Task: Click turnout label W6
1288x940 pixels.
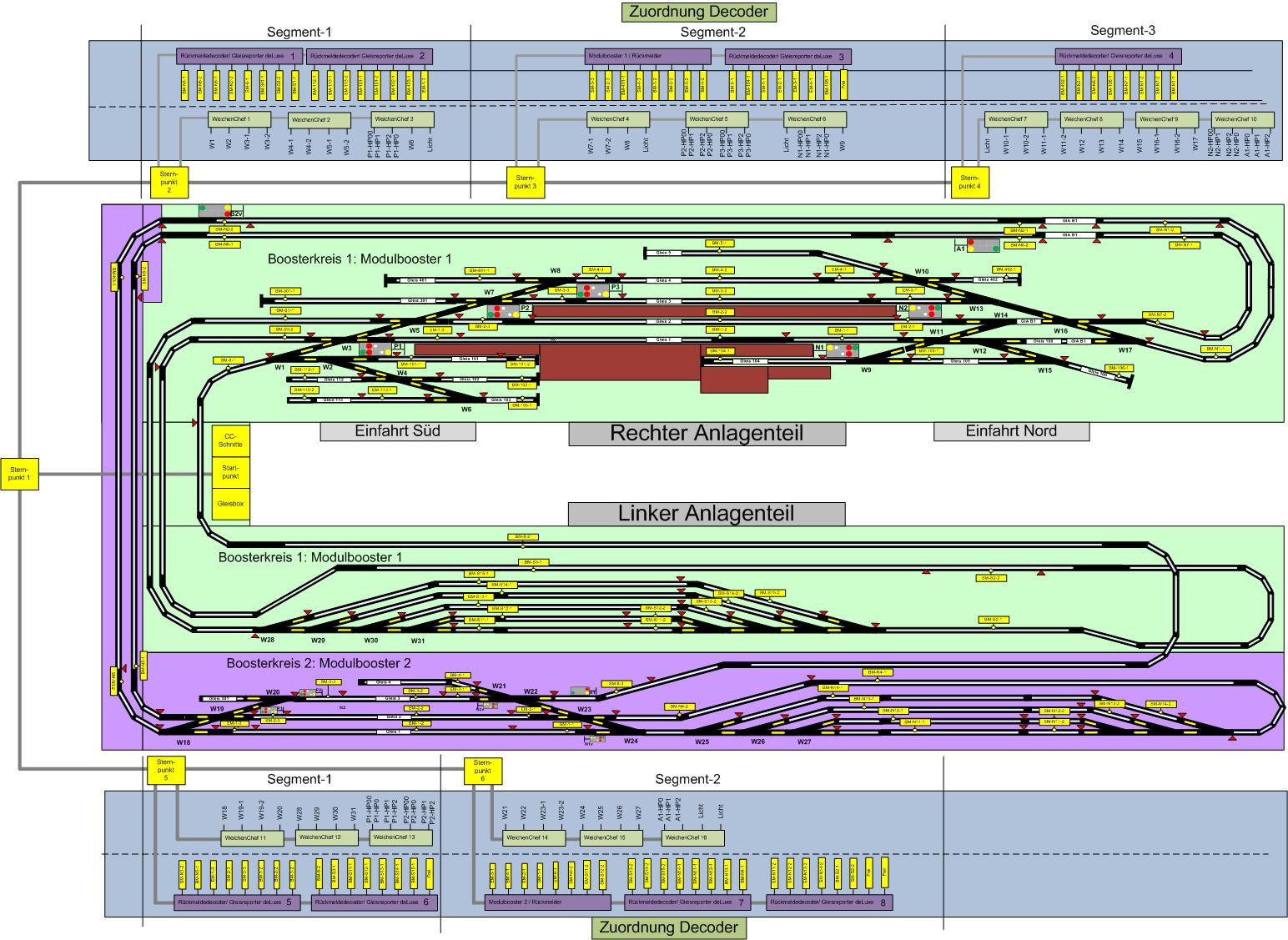Action: tap(467, 410)
